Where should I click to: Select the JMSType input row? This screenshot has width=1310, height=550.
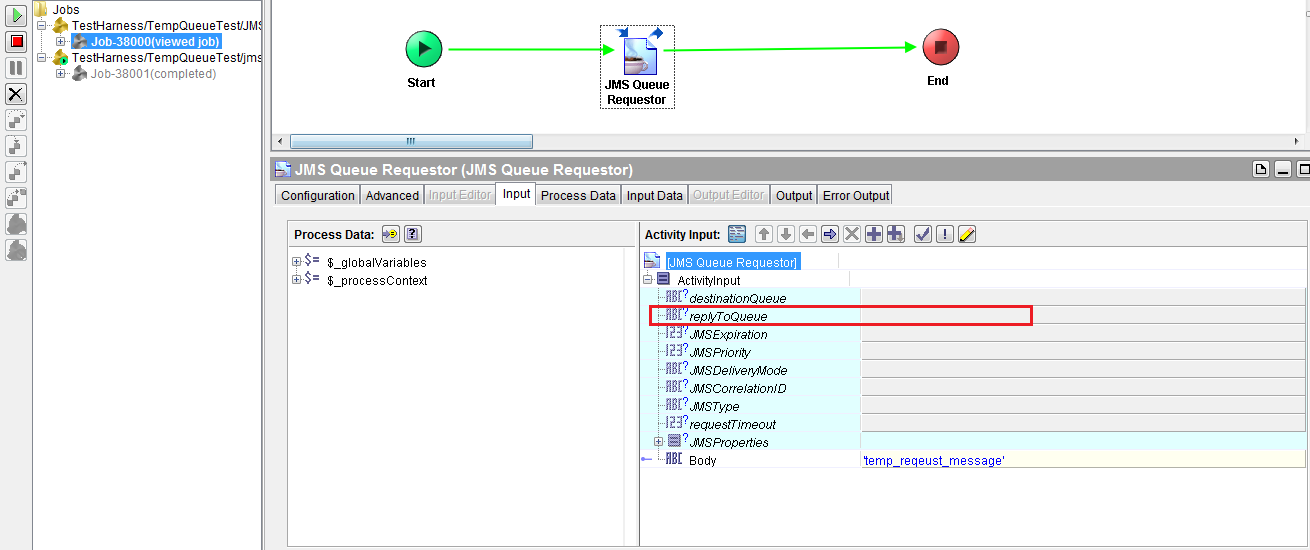[x=714, y=406]
